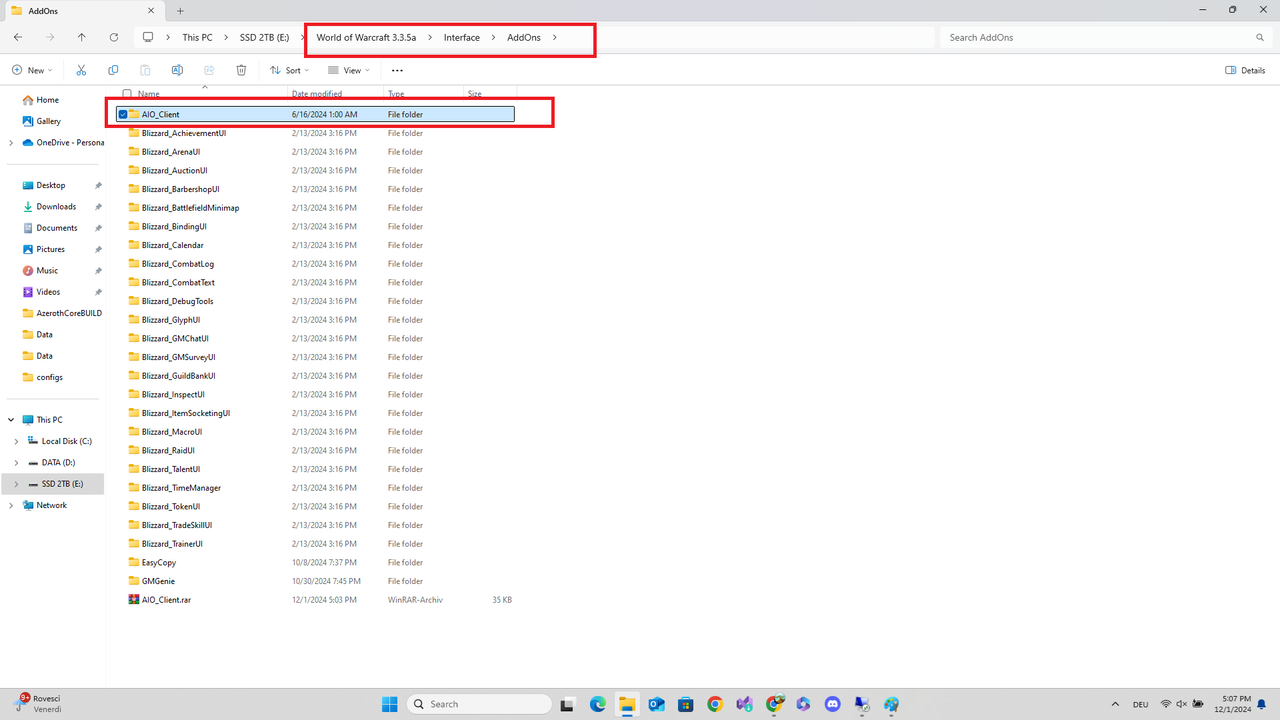
Task: Open Microsoft Store from taskbar
Action: click(x=685, y=704)
